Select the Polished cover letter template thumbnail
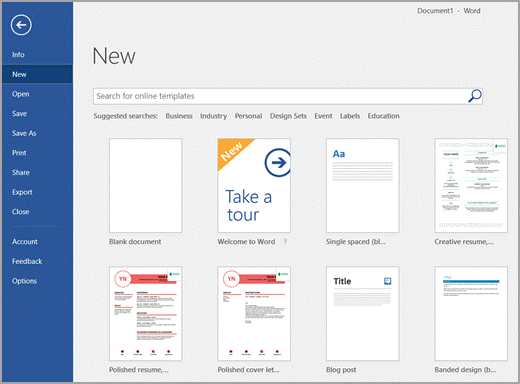This screenshot has width=520, height=384. [254, 314]
